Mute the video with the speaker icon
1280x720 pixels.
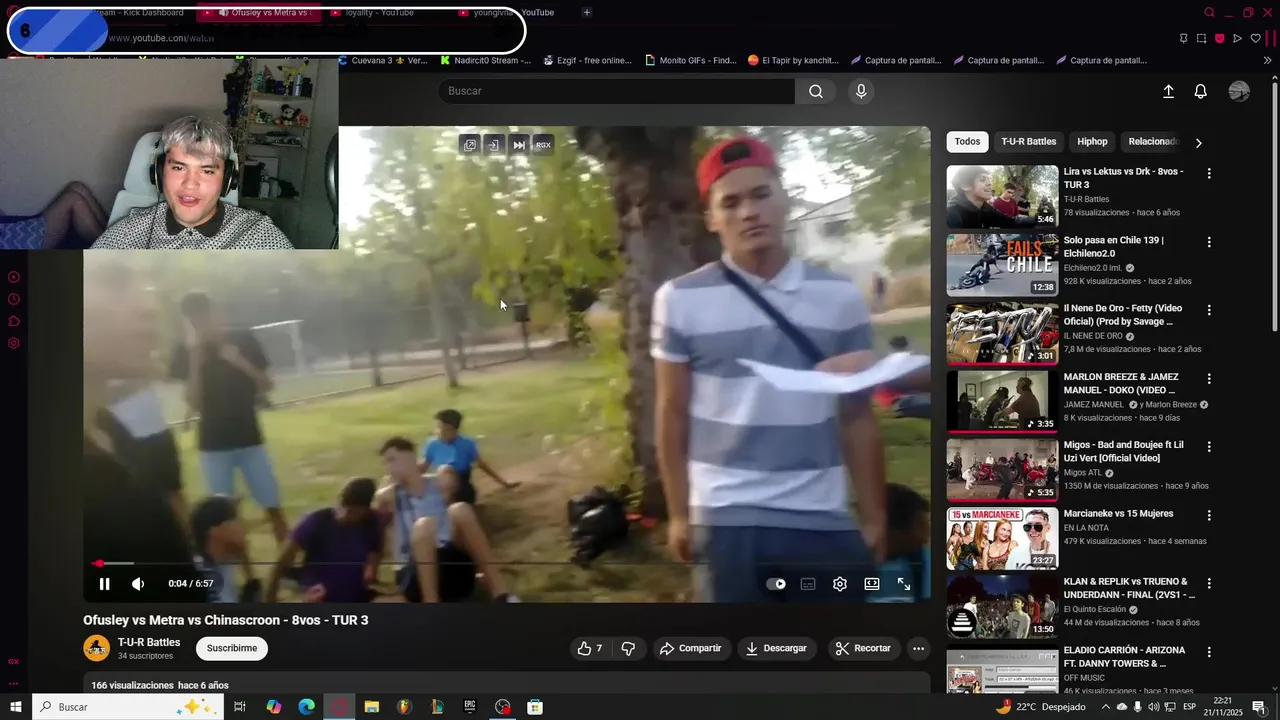coord(138,584)
